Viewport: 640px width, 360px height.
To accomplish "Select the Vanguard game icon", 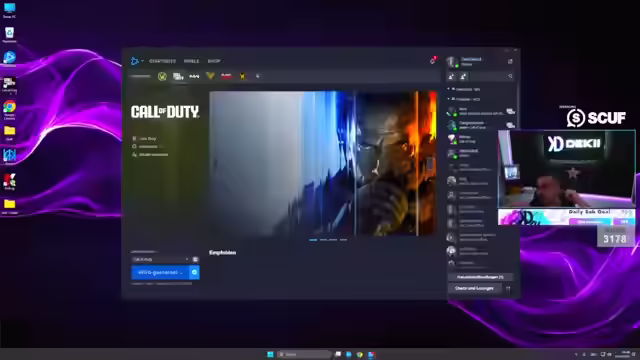I will (210, 76).
